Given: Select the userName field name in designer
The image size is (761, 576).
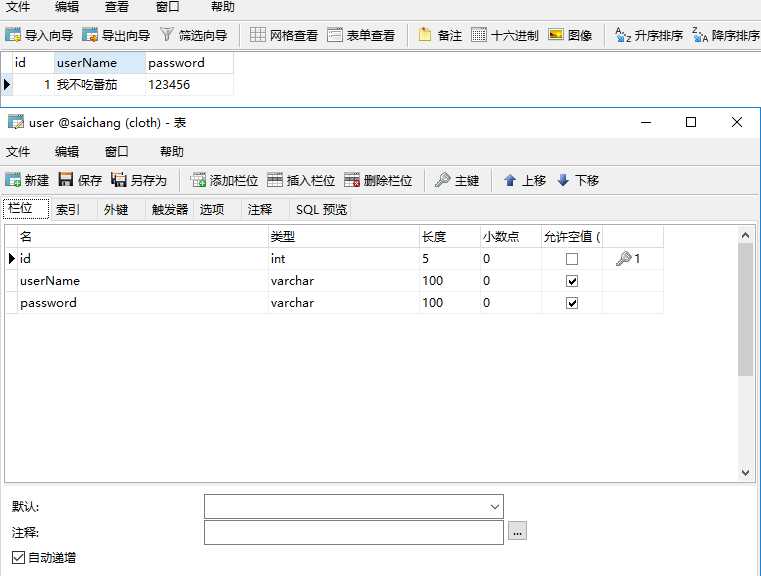Looking at the screenshot, I should point(143,280).
